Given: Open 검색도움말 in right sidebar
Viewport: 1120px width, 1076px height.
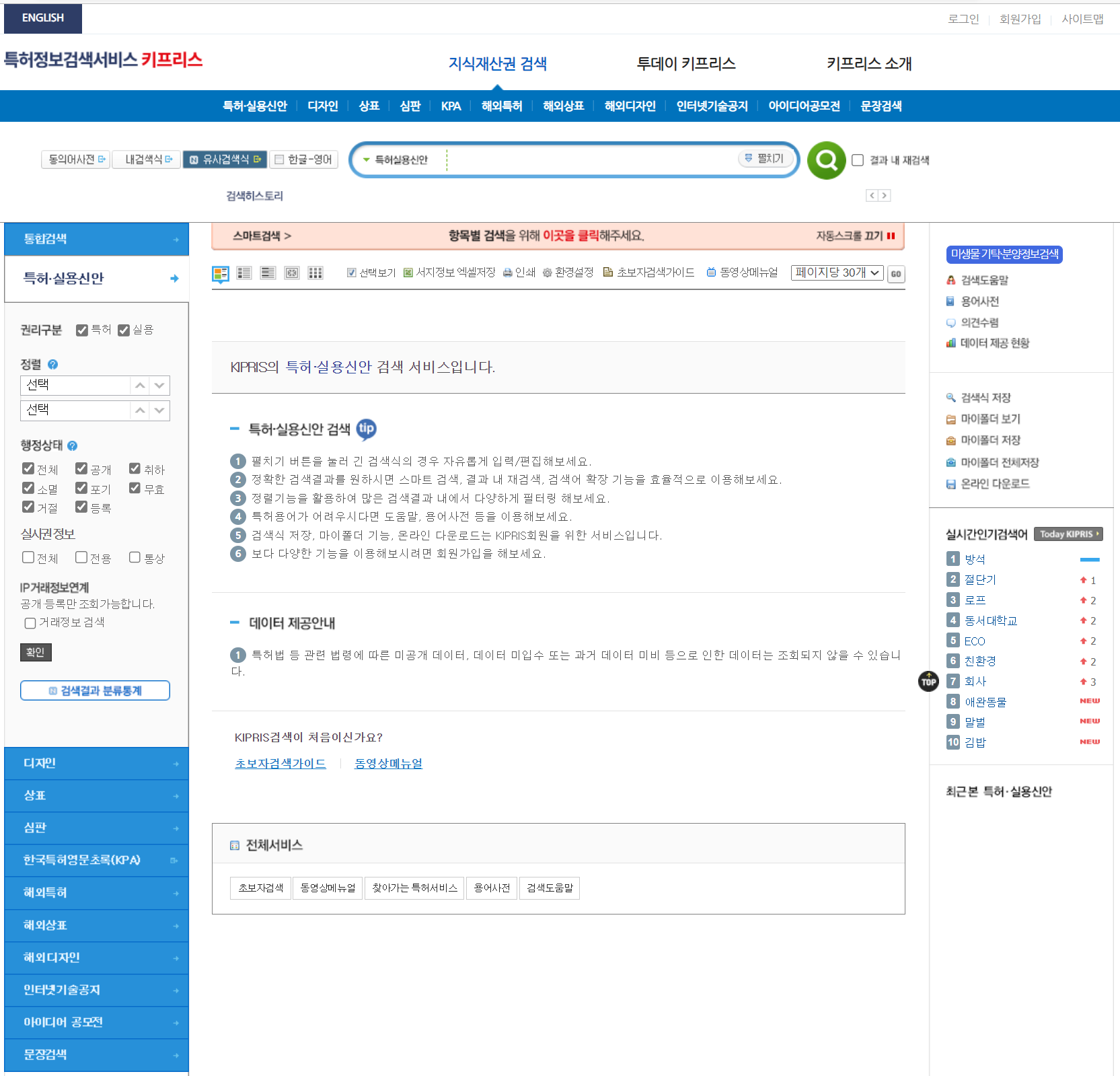Looking at the screenshot, I should click(x=984, y=280).
